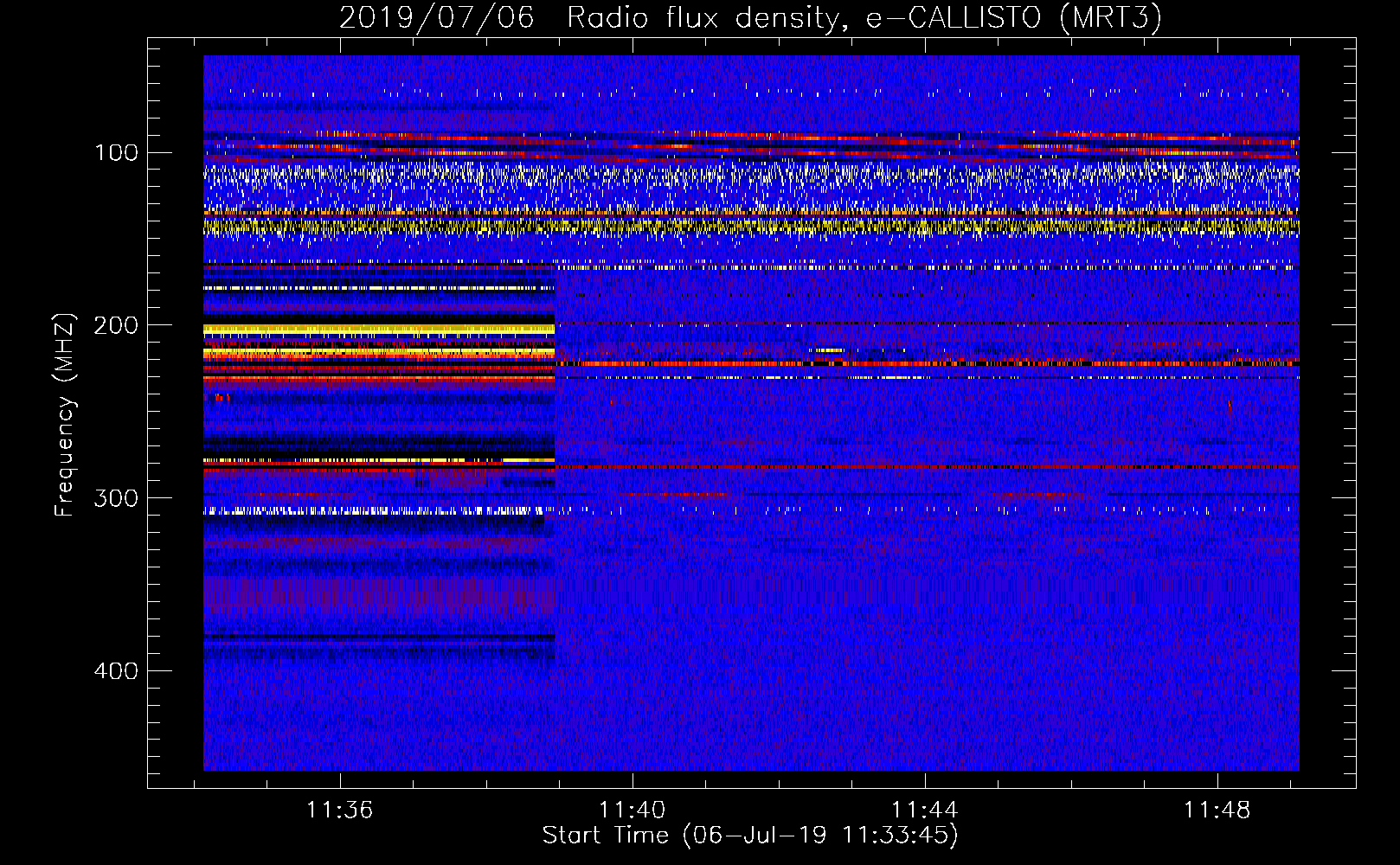The height and width of the screenshot is (865, 1400).
Task: Click the 'Start Time (06-Jul-19 11:33:45)' label
Action: point(750,836)
